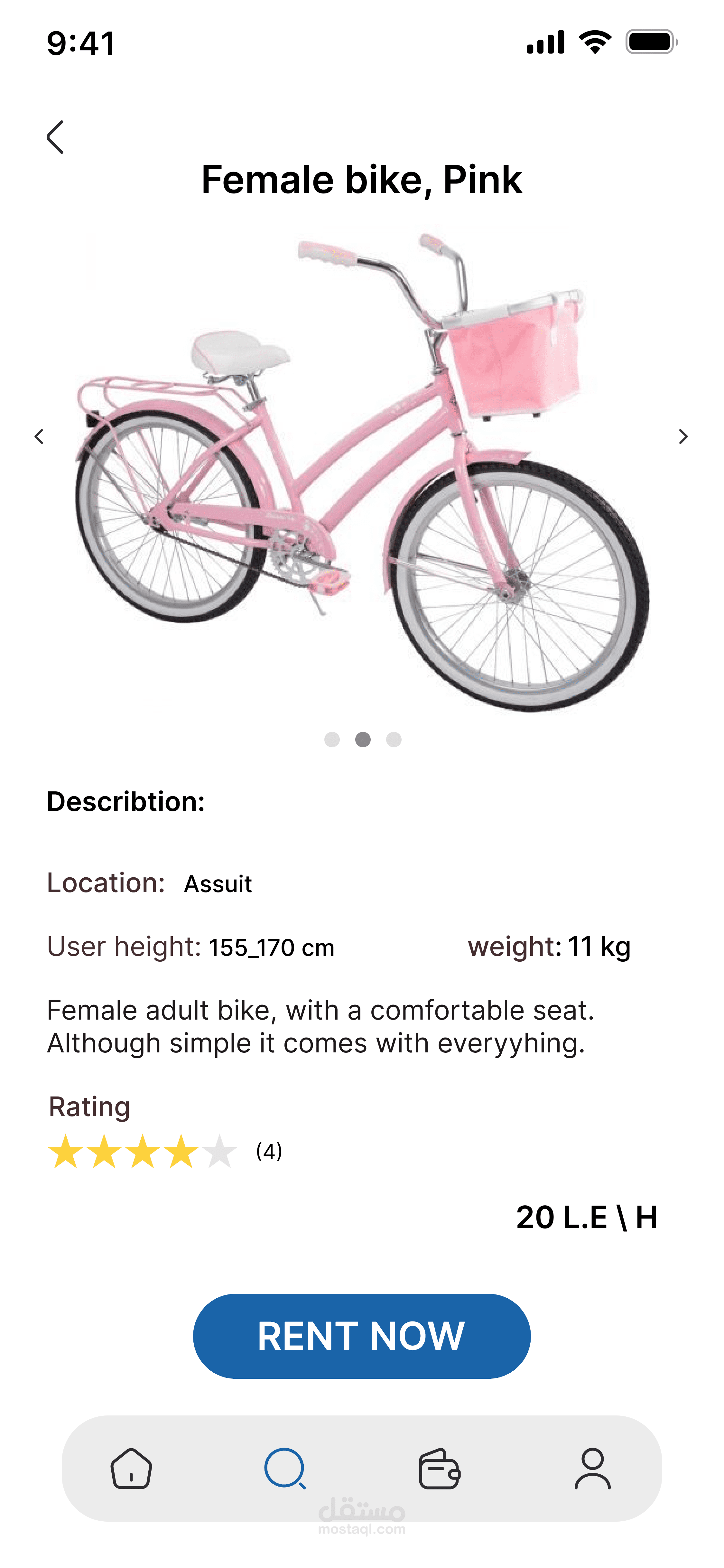Tap the 20 L.E \ H price
Screen dimensions: 724x1568
click(587, 1218)
